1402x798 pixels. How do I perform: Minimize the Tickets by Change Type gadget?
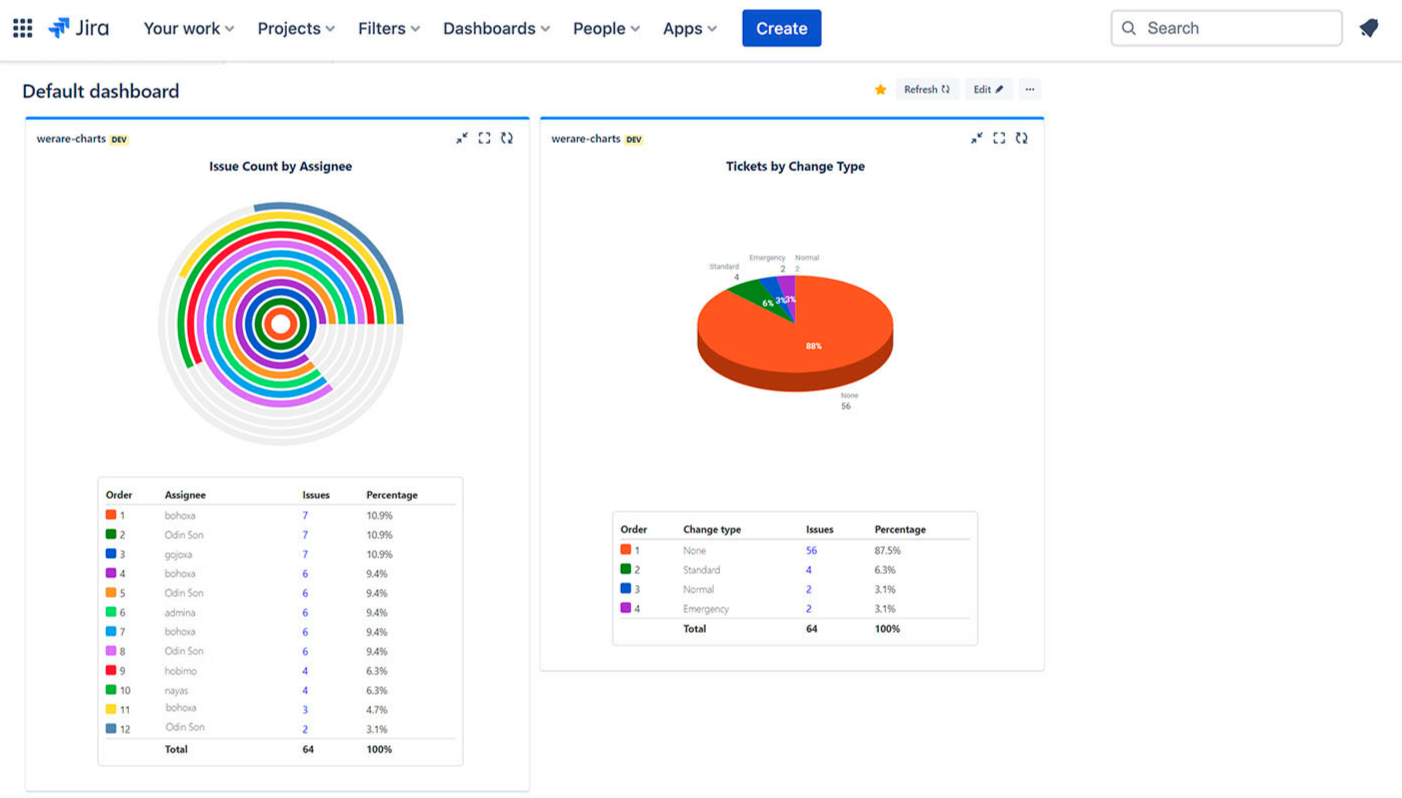[x=976, y=138]
